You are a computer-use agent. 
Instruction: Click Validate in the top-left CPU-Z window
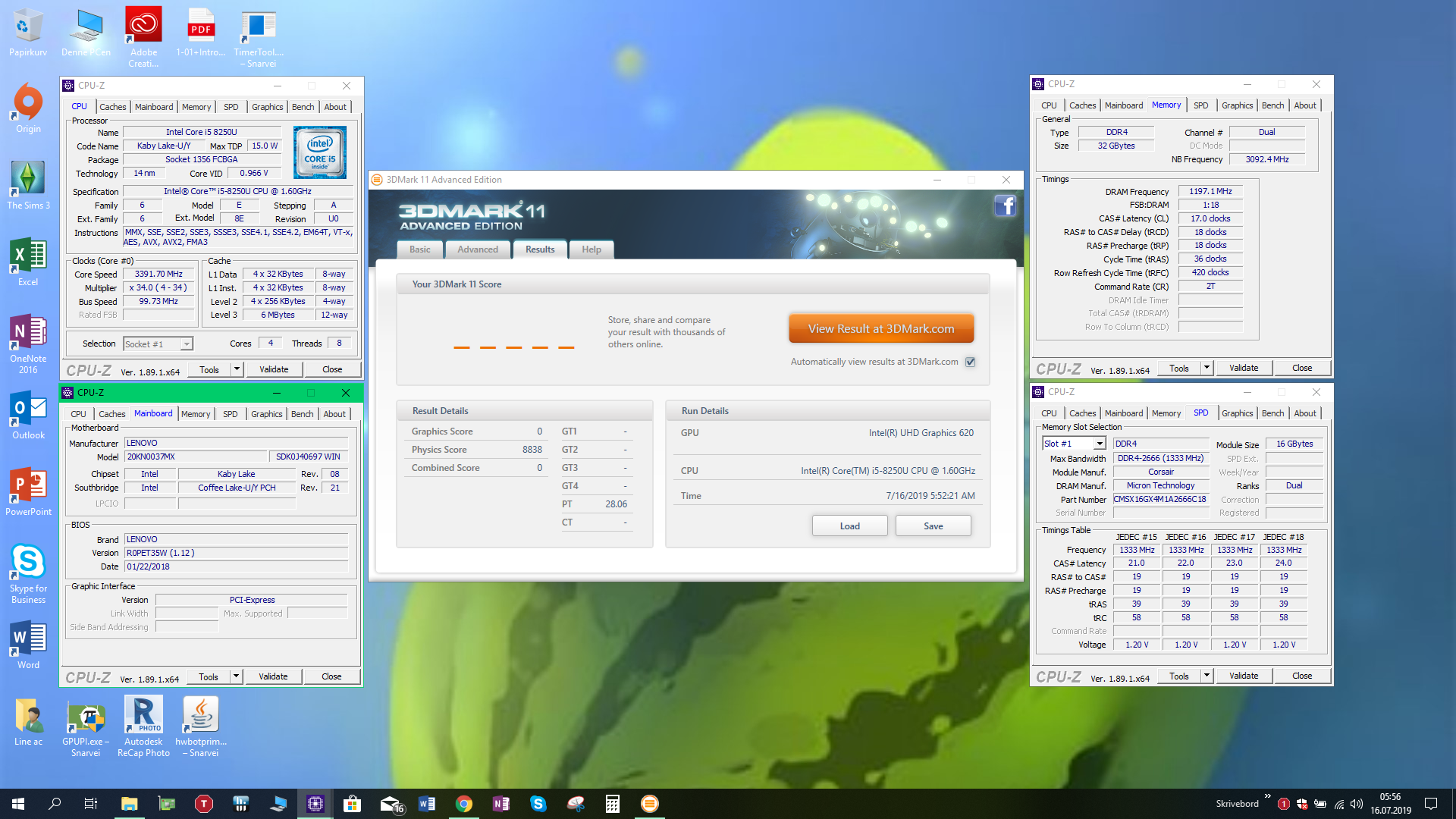point(274,369)
